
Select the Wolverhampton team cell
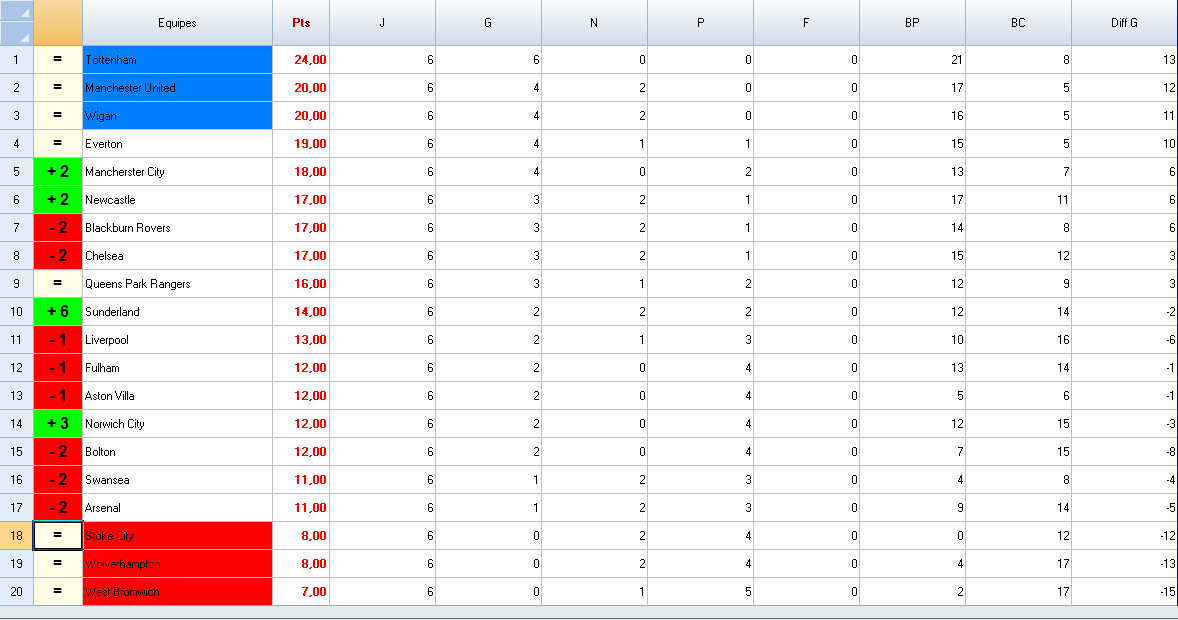tap(177, 564)
